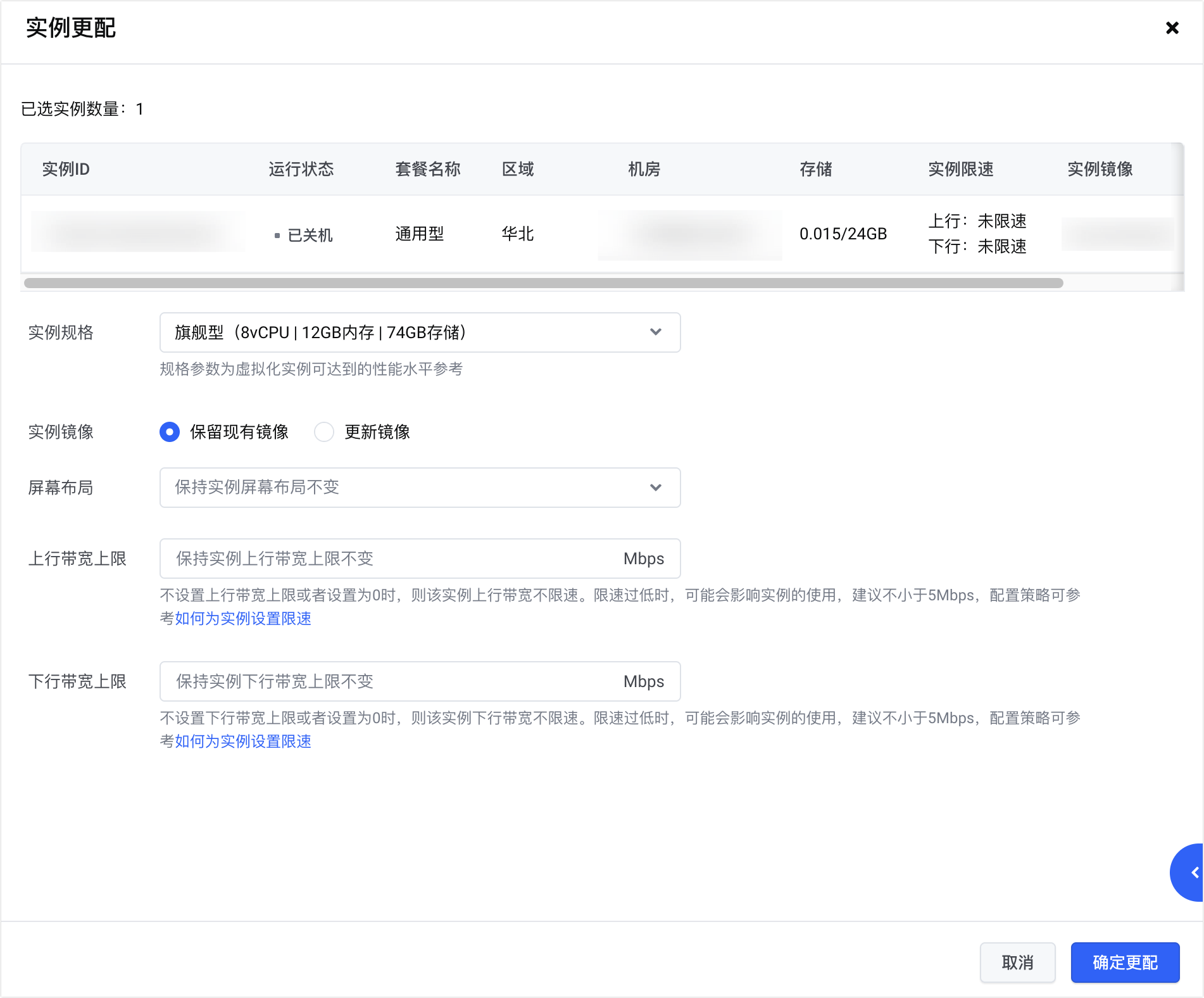Click the 已关机 status indicator dot
Viewport: 1204px width, 998px height.
point(277,236)
